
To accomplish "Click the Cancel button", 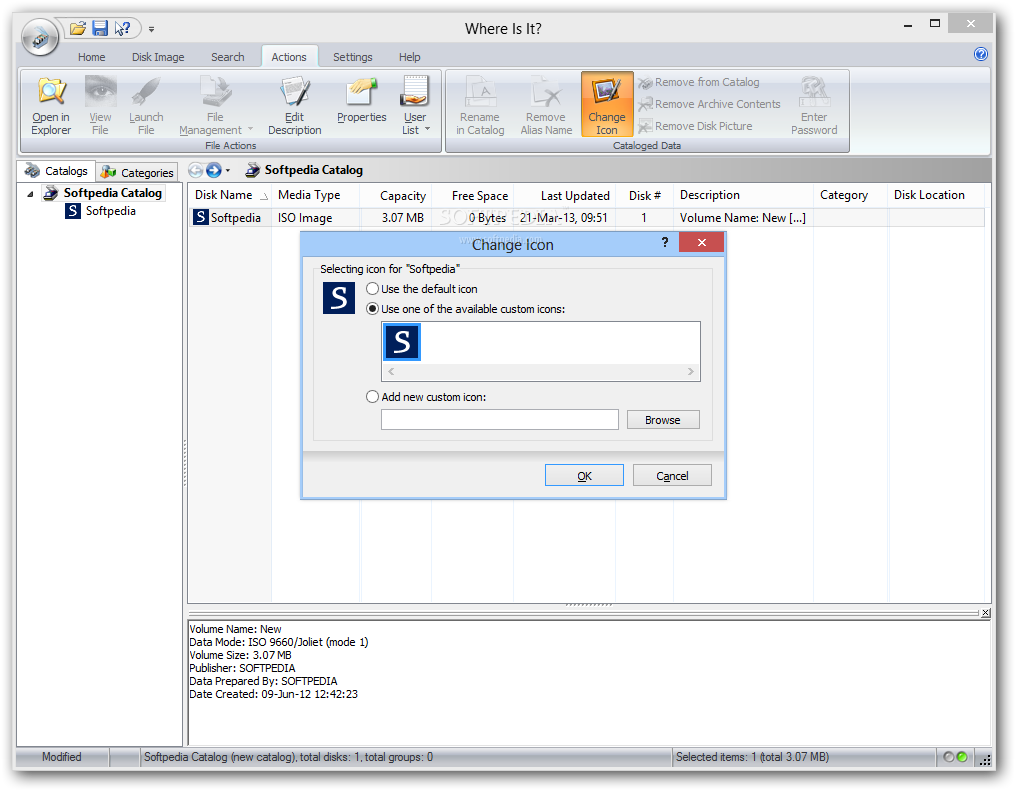I will point(672,476).
